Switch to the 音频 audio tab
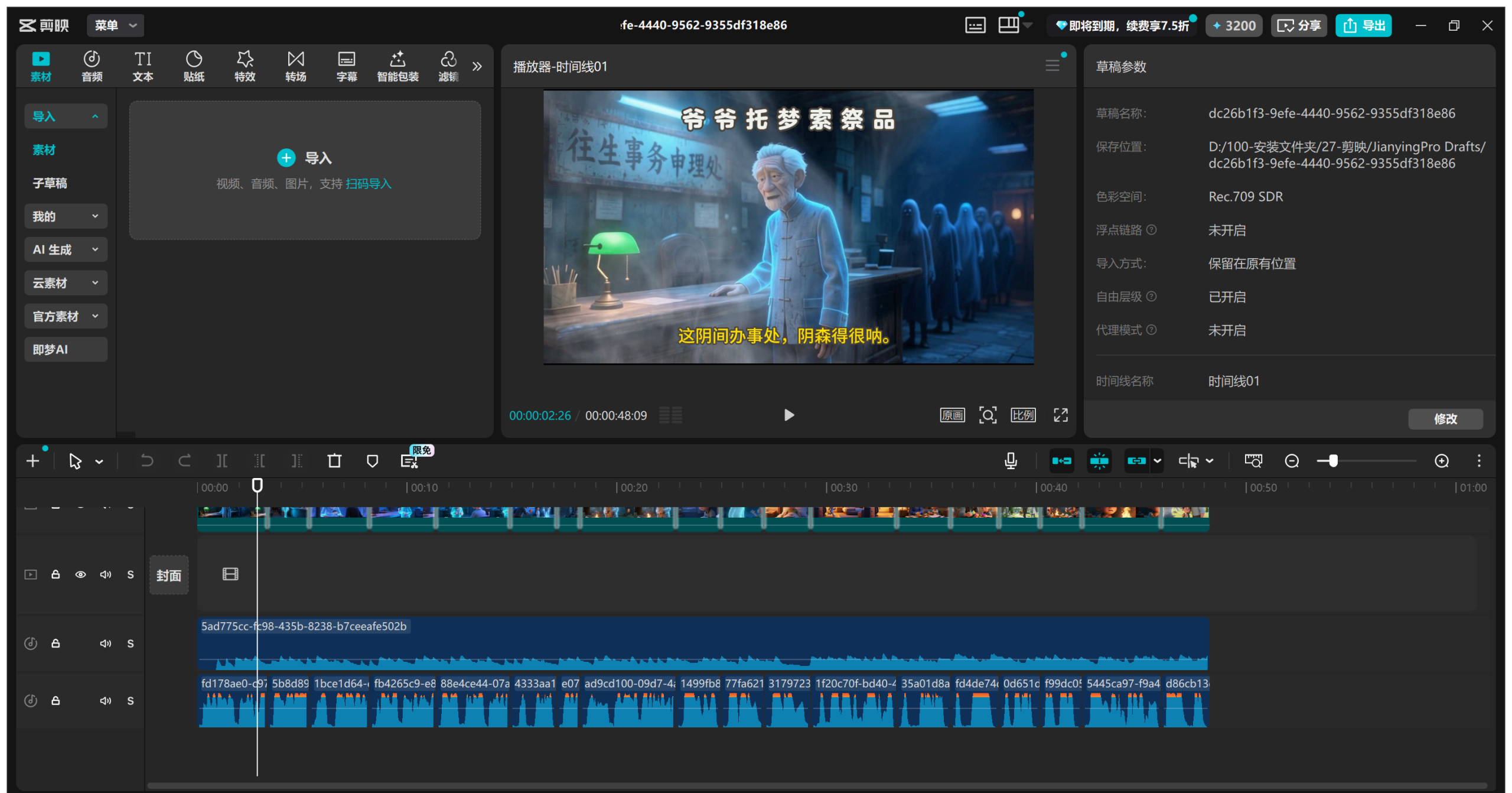The width and height of the screenshot is (1512, 793). pyautogui.click(x=92, y=66)
